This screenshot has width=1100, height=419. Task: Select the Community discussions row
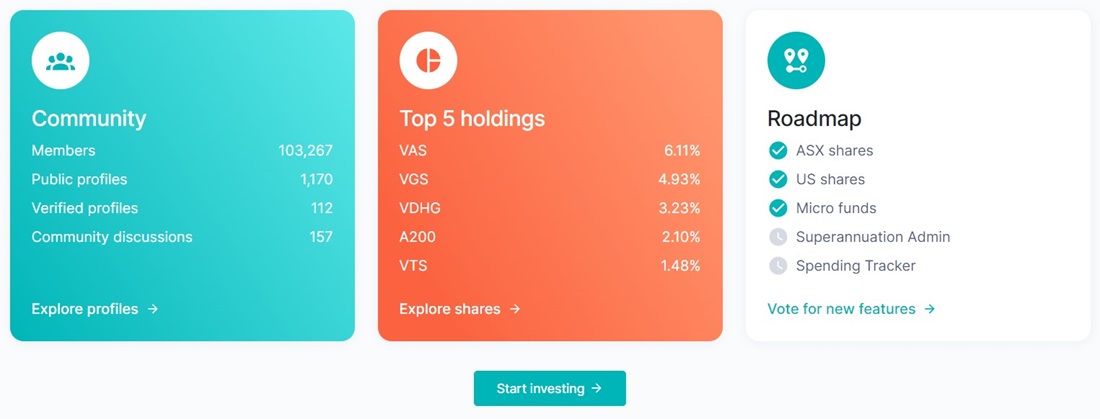point(182,237)
